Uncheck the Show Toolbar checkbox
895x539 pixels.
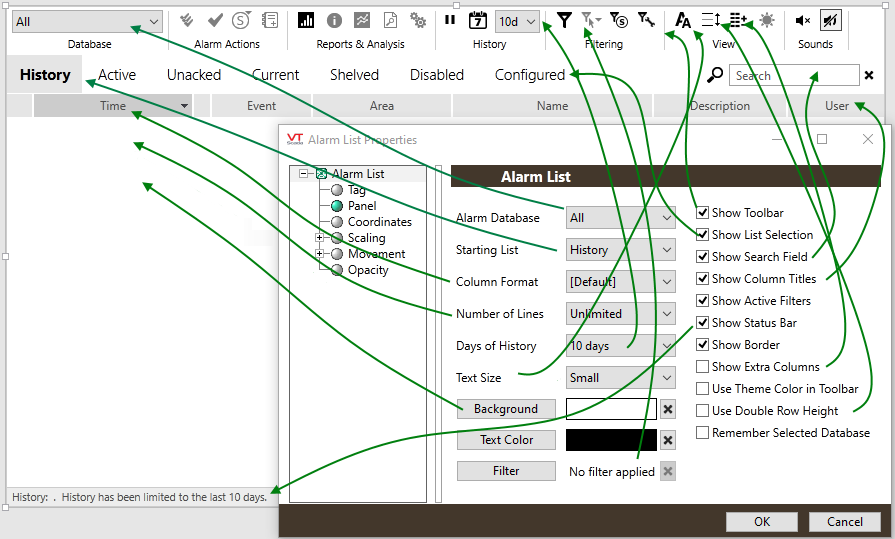pyautogui.click(x=704, y=213)
